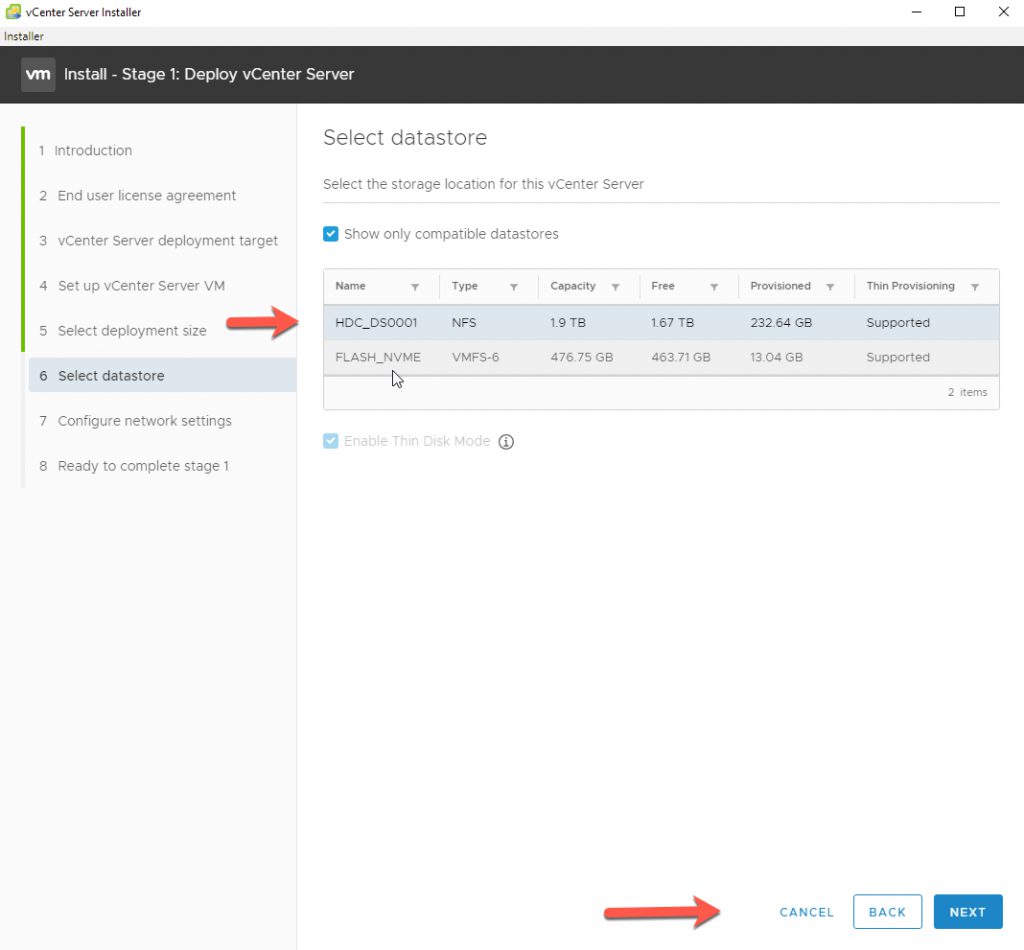Click Supported cell in FLASH_NVME row
This screenshot has width=1024, height=950.
[898, 357]
